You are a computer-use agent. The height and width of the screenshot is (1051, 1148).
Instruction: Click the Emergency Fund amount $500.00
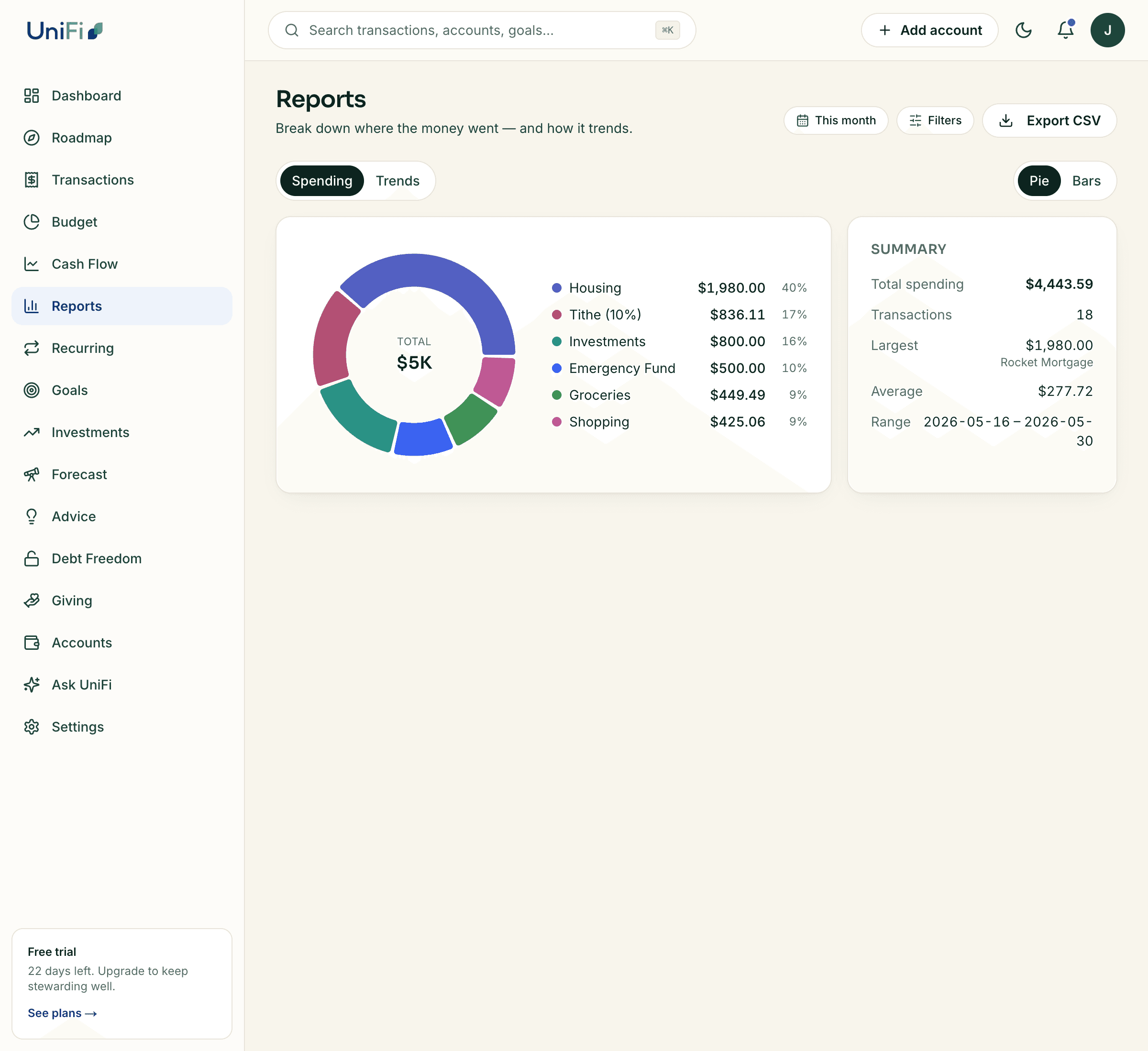(x=738, y=368)
